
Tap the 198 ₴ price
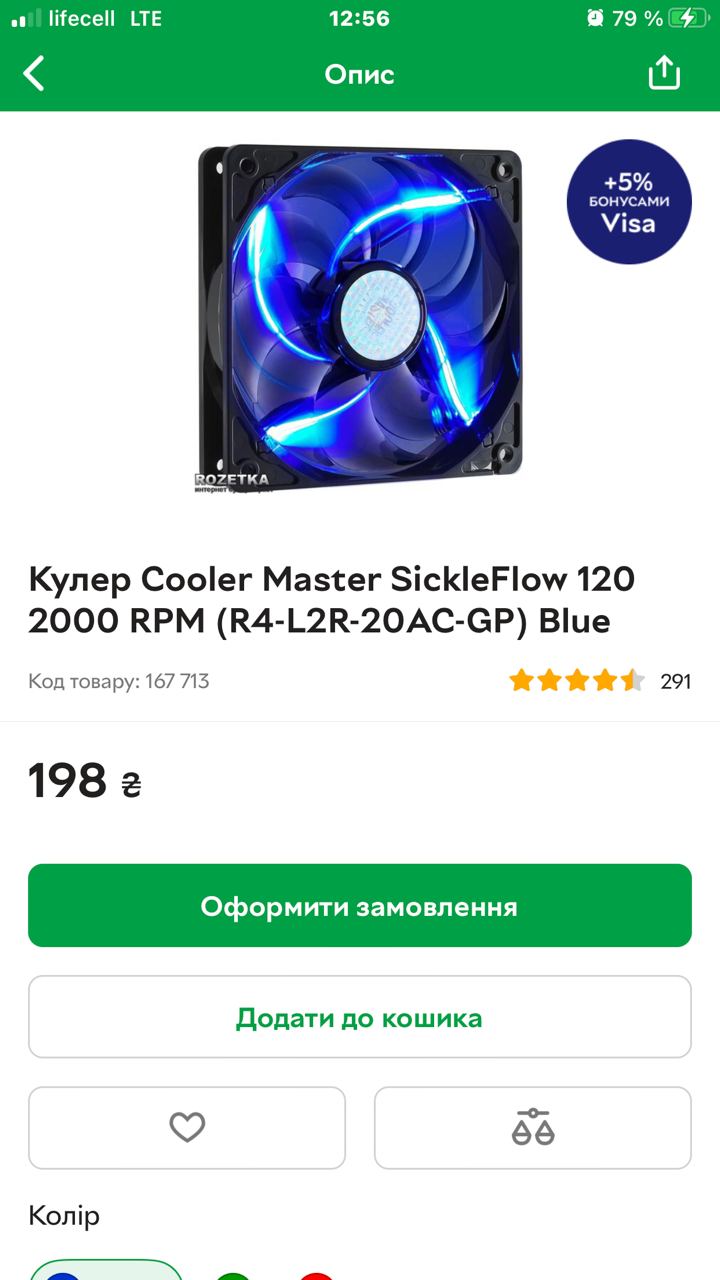pos(85,781)
